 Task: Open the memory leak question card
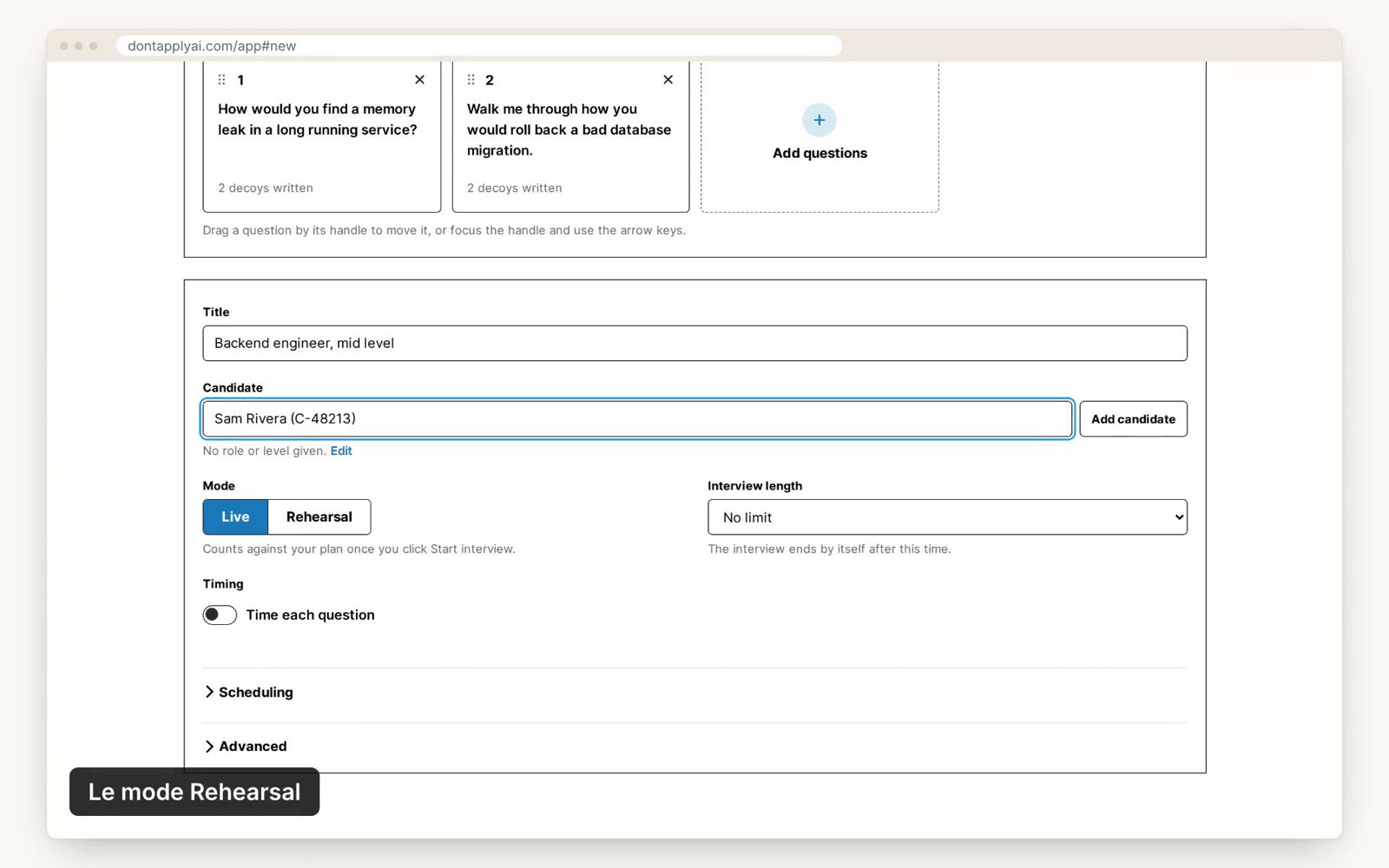[x=321, y=137]
